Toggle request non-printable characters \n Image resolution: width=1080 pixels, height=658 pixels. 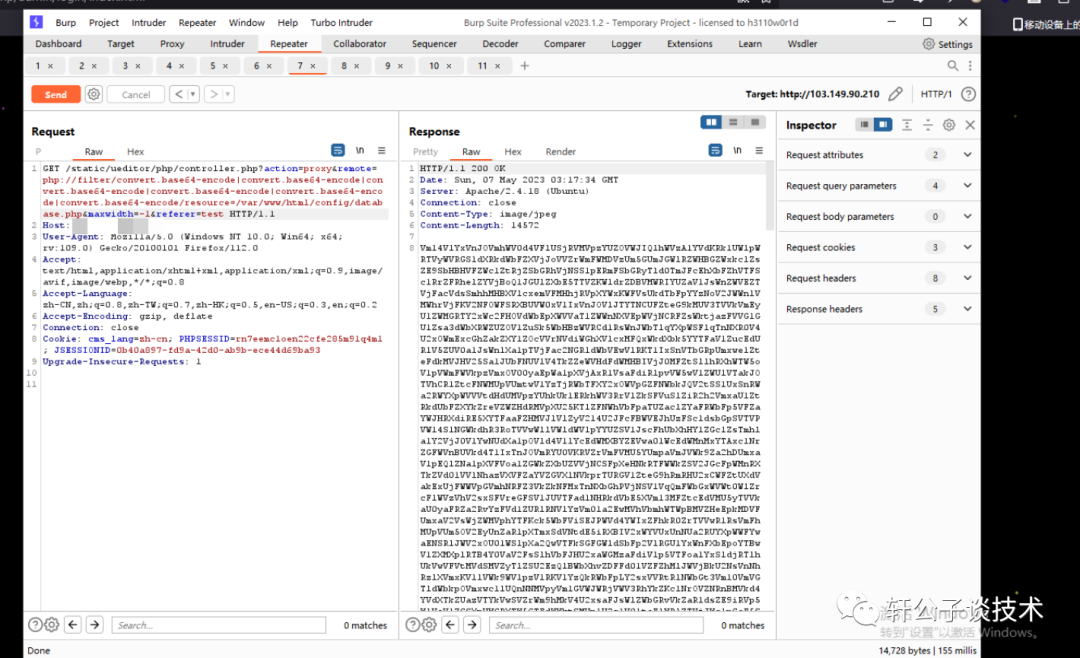[x=360, y=150]
